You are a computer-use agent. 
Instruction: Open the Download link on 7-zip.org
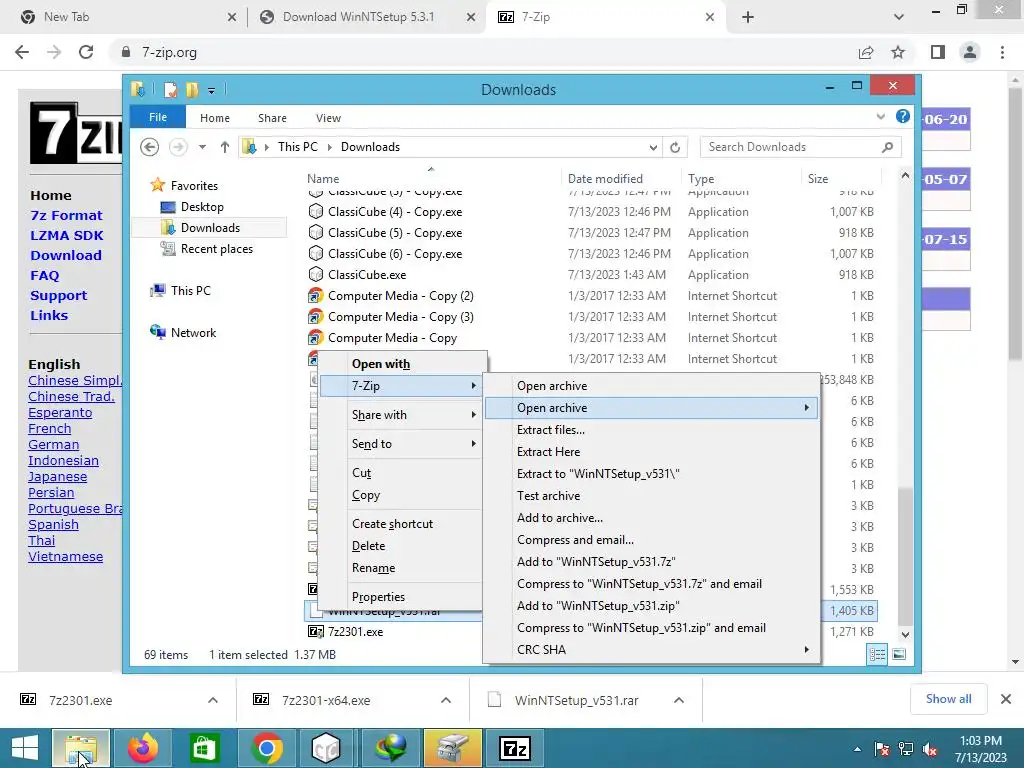click(x=66, y=255)
